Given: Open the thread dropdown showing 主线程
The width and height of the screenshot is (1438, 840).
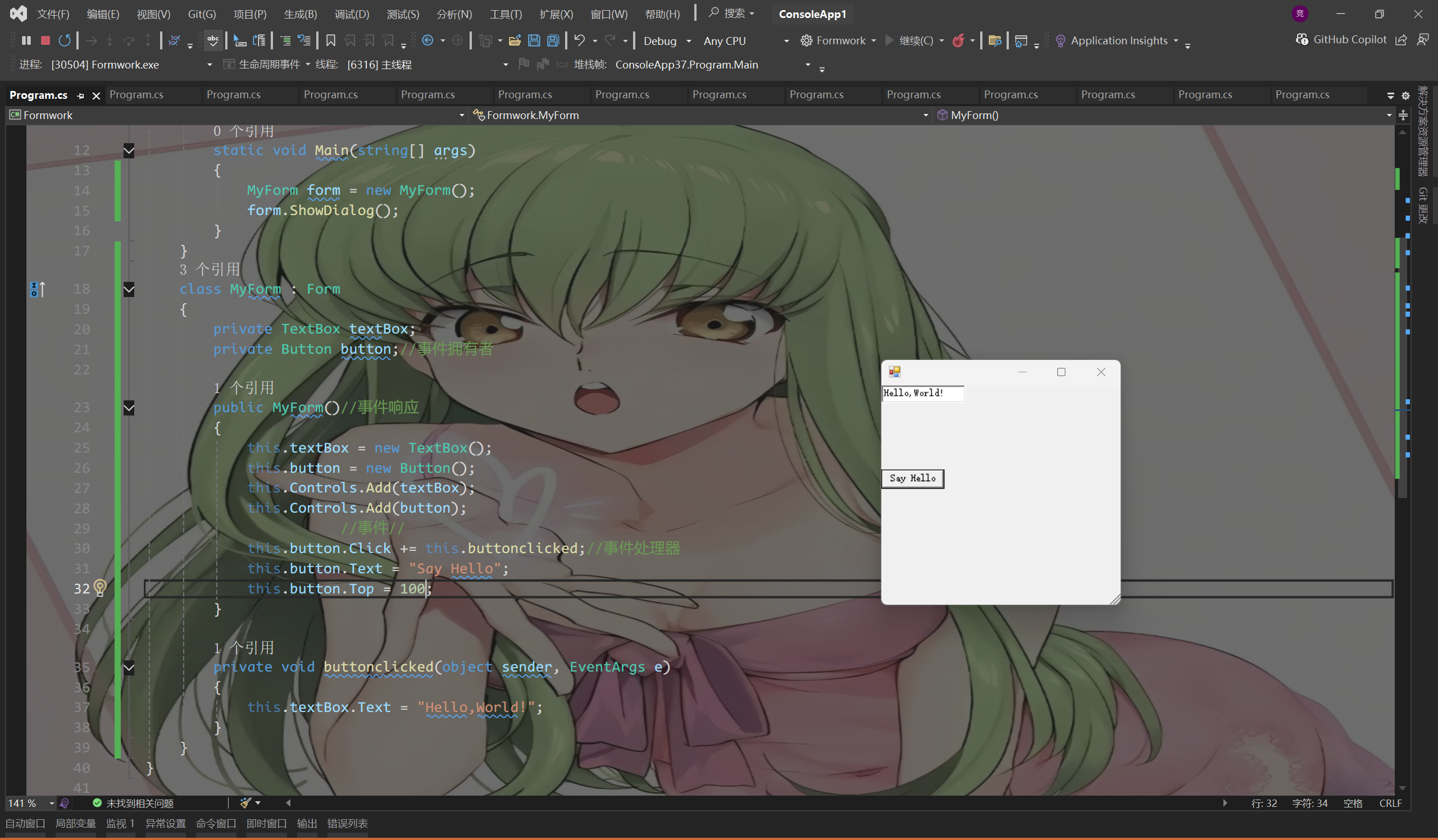Looking at the screenshot, I should coord(427,65).
